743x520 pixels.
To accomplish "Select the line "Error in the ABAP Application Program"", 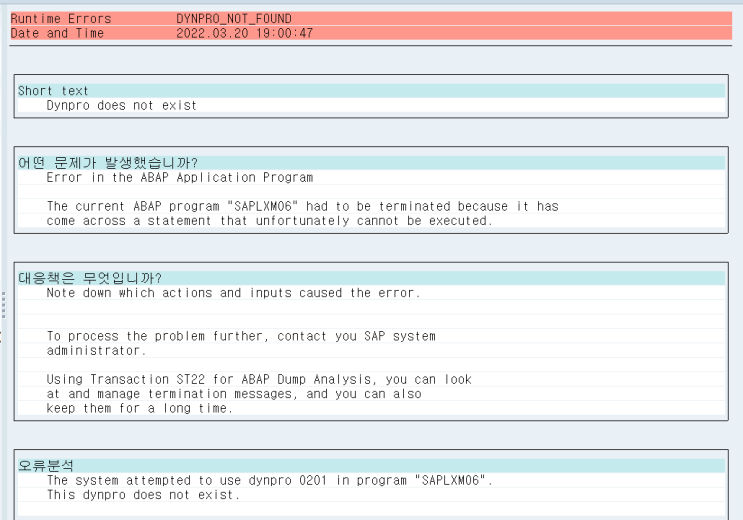I will pos(180,177).
